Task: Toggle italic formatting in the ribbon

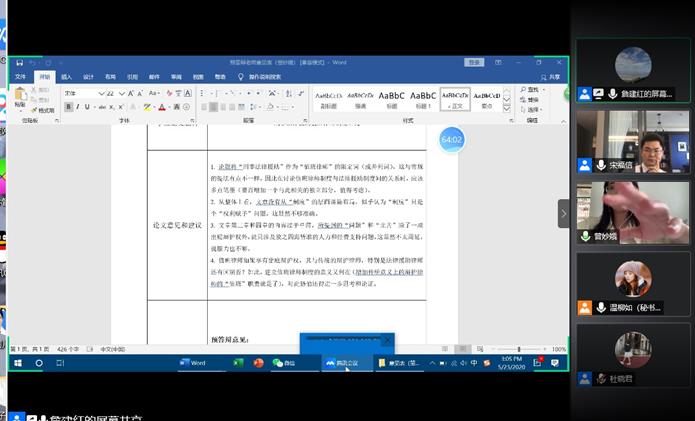Action: pos(78,106)
